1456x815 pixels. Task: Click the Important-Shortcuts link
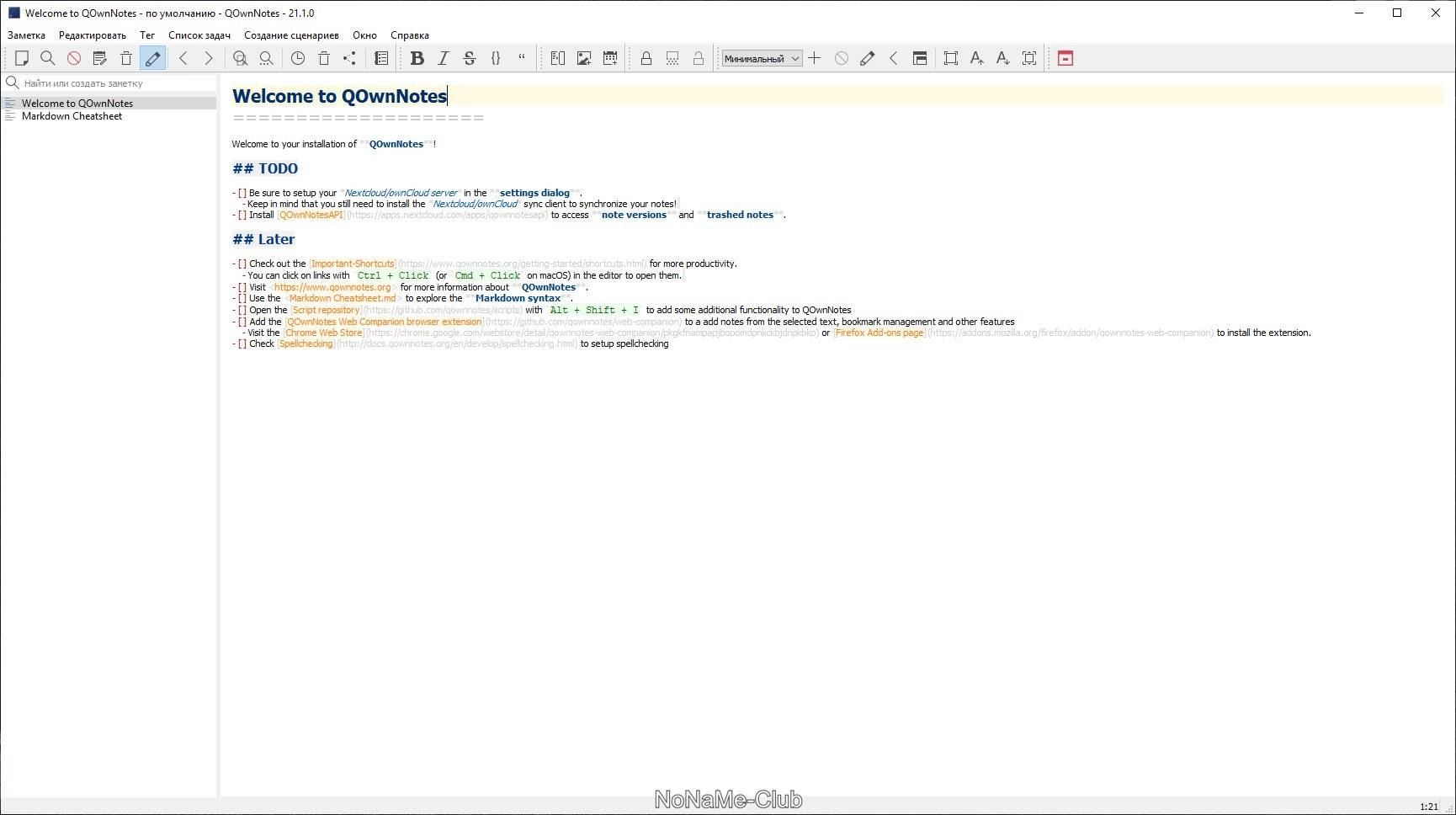(353, 264)
